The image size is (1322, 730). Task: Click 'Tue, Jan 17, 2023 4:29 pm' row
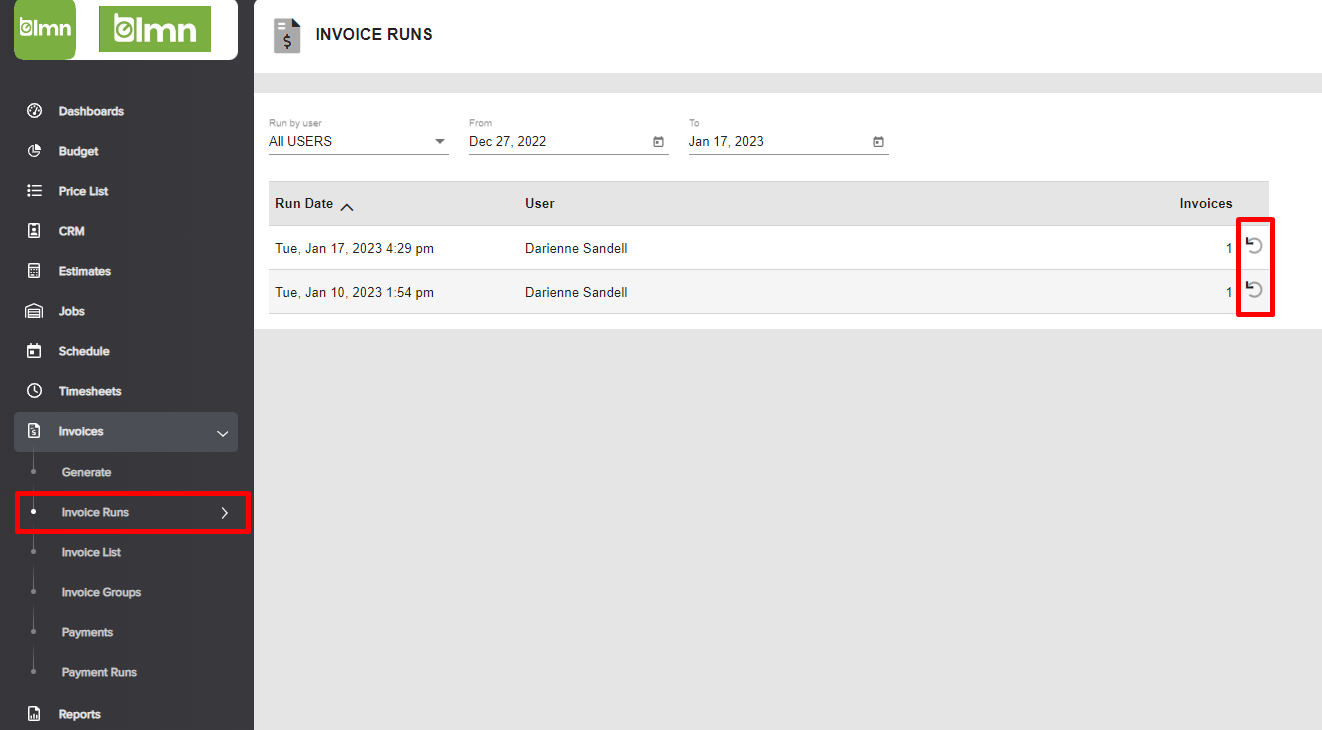point(768,248)
